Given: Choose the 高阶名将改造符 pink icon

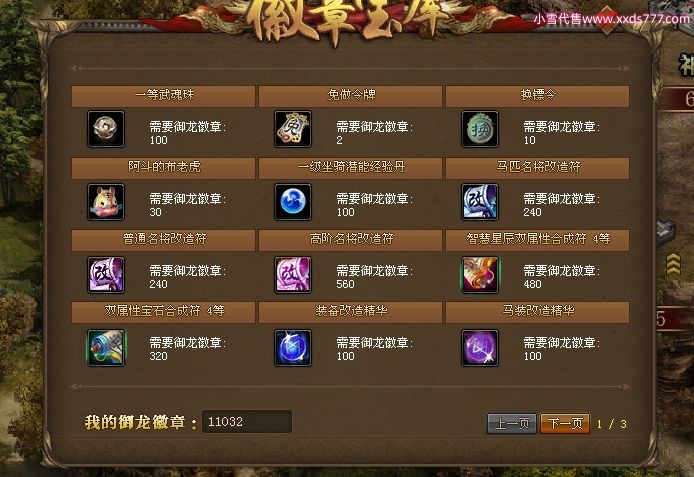Looking at the screenshot, I should click(x=293, y=275).
